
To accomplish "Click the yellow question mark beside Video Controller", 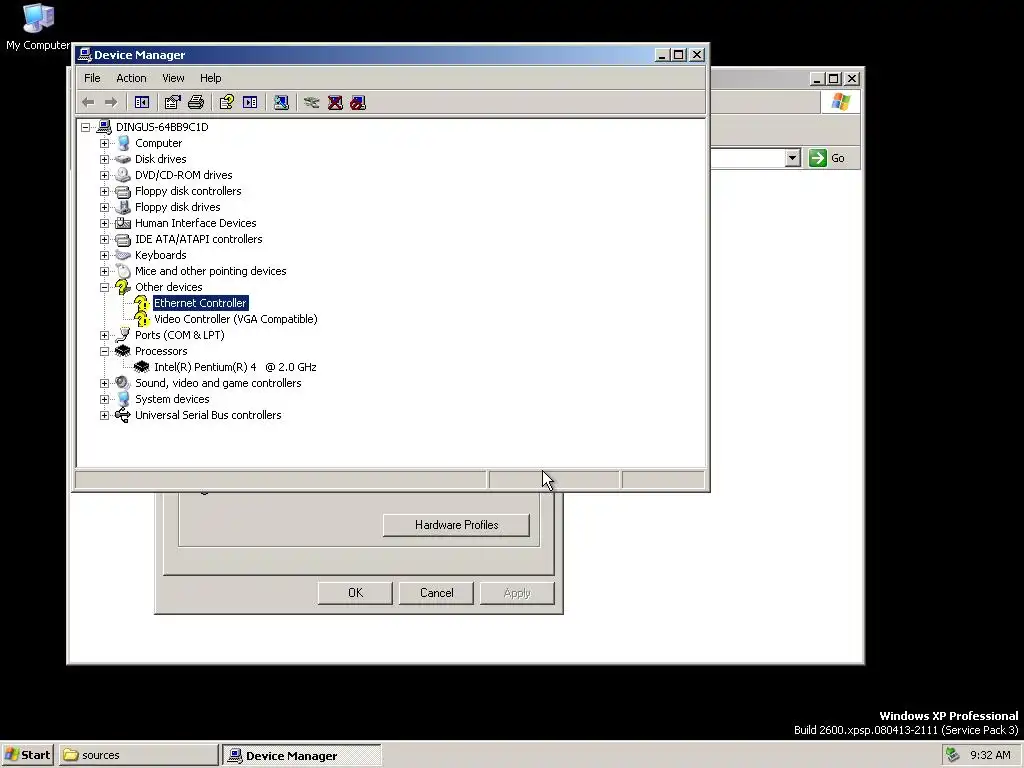I will (x=142, y=319).
